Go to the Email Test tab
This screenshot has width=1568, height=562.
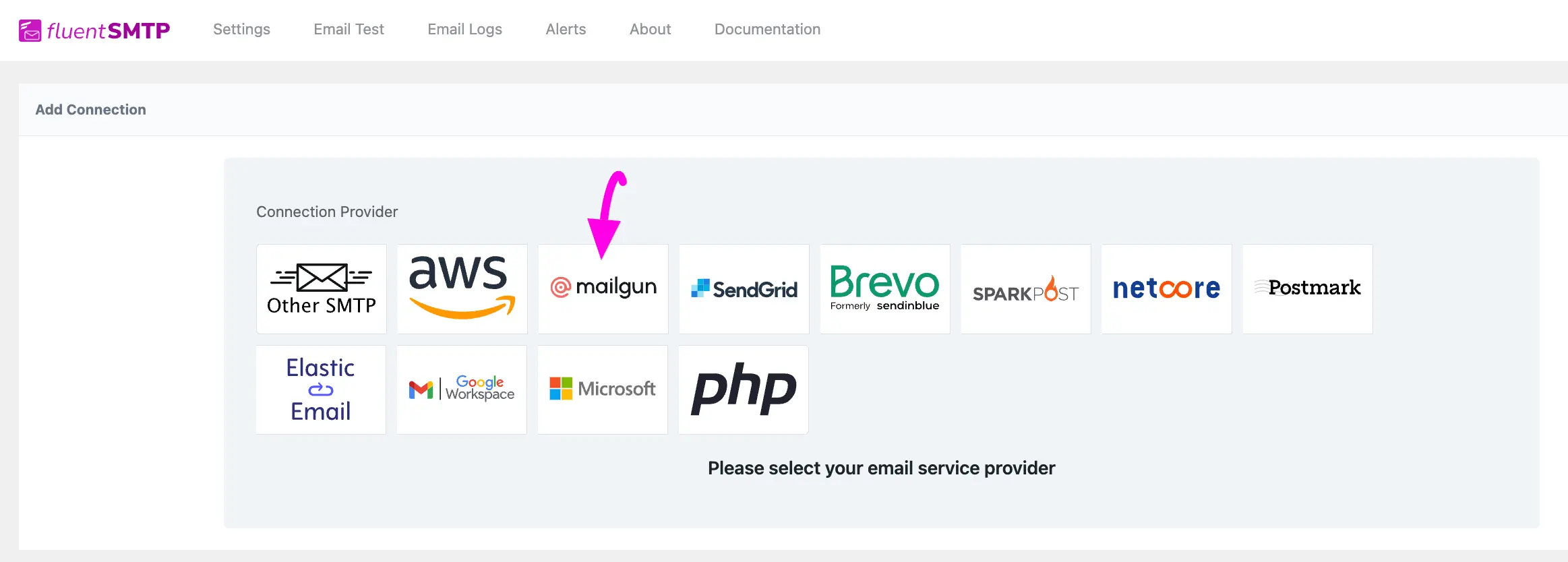[x=349, y=30]
